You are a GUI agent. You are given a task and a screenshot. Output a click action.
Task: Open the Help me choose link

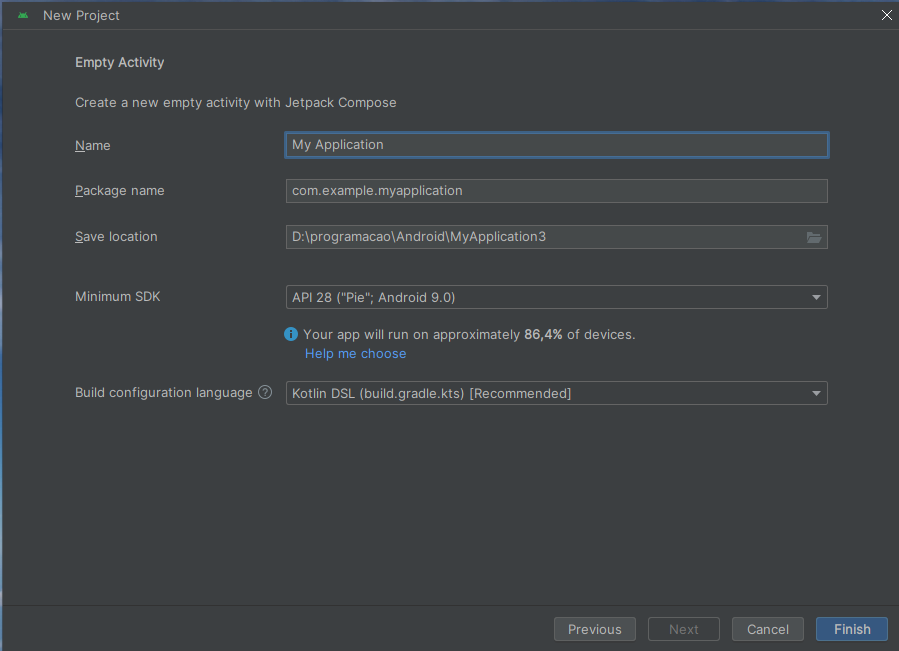click(355, 353)
